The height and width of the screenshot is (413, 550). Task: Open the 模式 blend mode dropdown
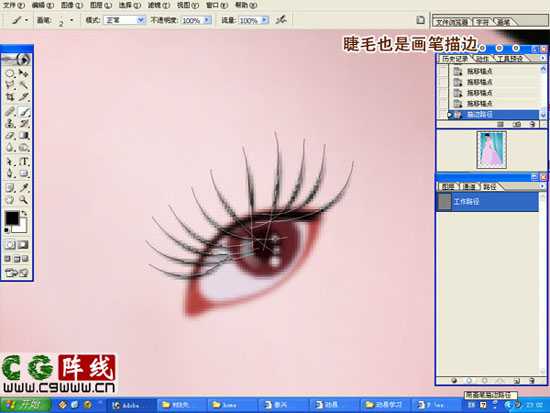point(125,20)
